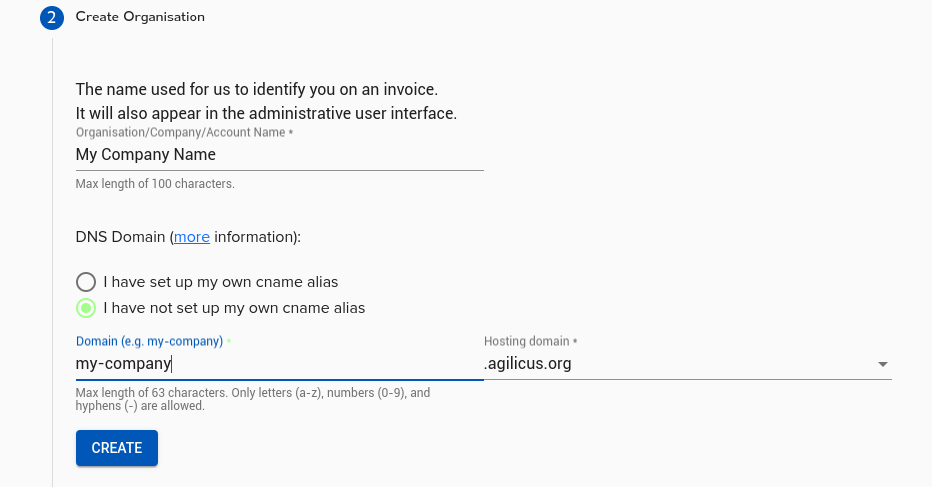Select the own cname alias radio button

(x=86, y=282)
